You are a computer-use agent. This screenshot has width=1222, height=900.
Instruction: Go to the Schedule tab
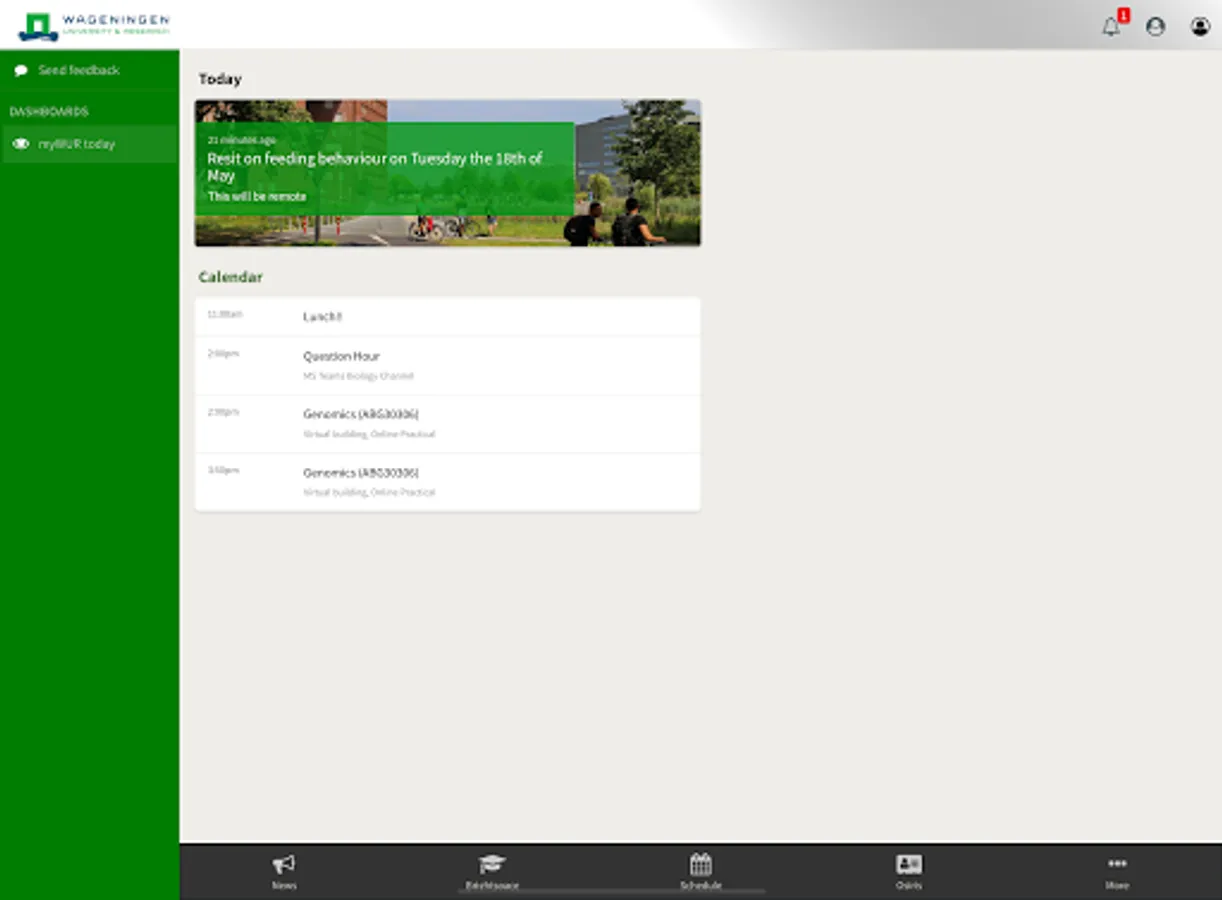(700, 872)
